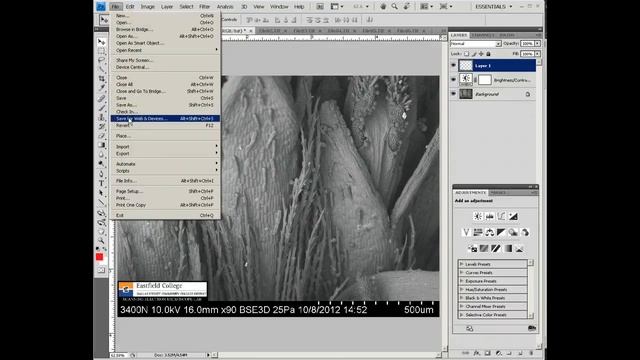
Task: Add an Invert adjustment
Action: click(472, 248)
